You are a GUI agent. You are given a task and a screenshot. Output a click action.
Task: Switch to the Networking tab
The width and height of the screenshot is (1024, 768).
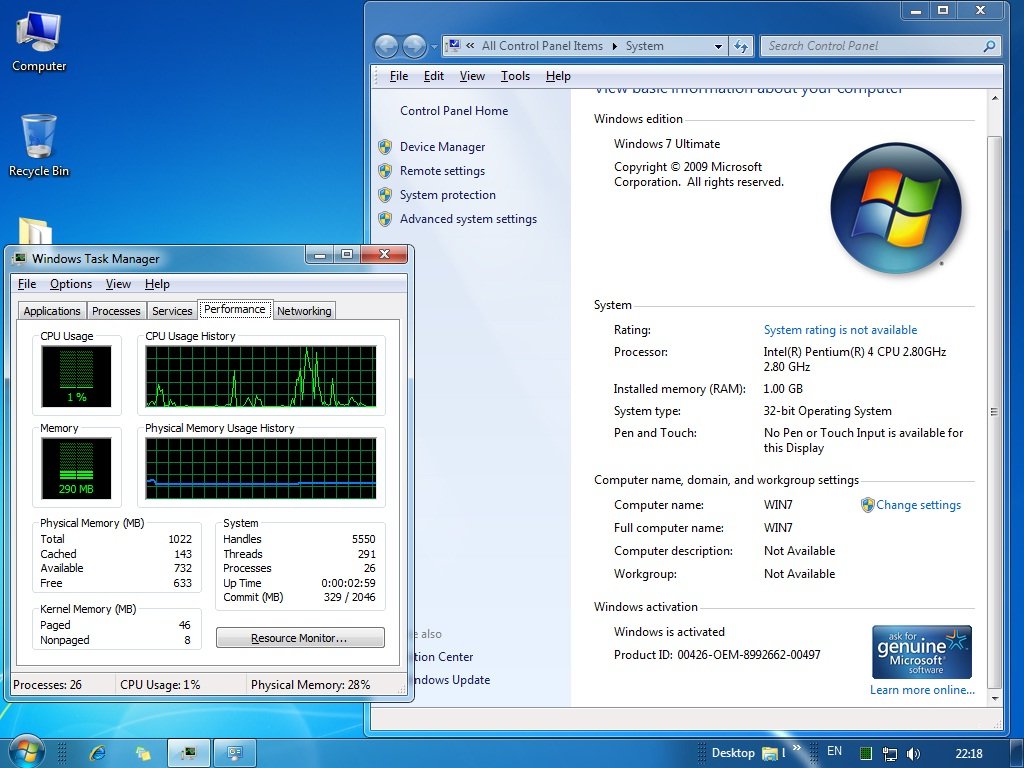point(304,310)
